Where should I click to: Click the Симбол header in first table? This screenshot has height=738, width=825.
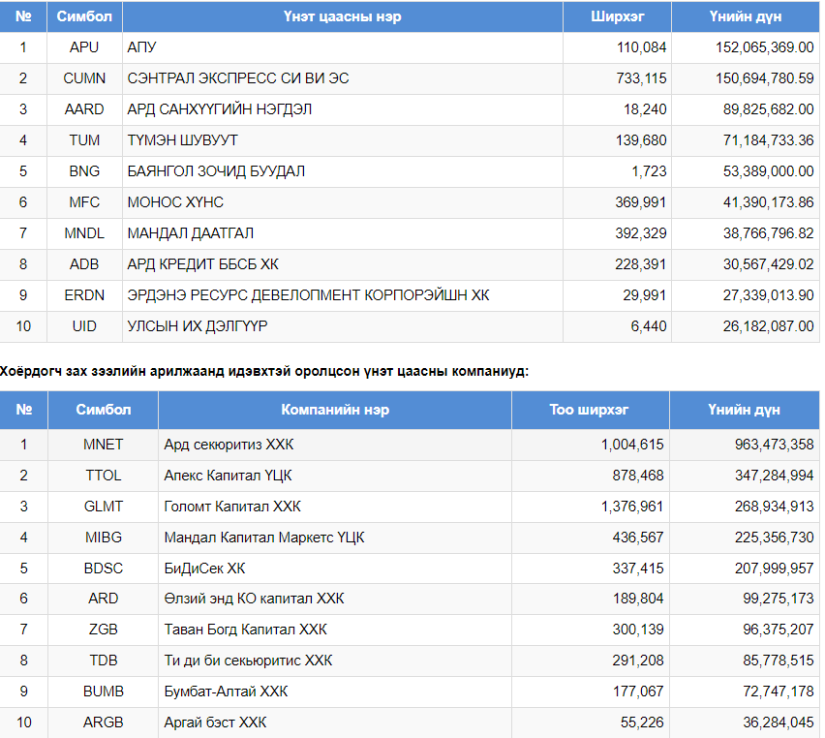pyautogui.click(x=84, y=17)
